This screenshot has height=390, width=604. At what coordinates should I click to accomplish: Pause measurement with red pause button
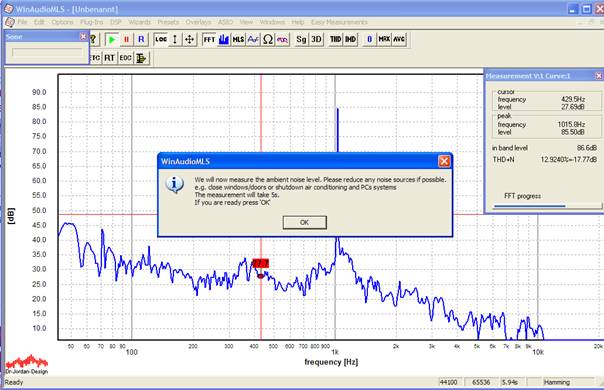pos(126,39)
